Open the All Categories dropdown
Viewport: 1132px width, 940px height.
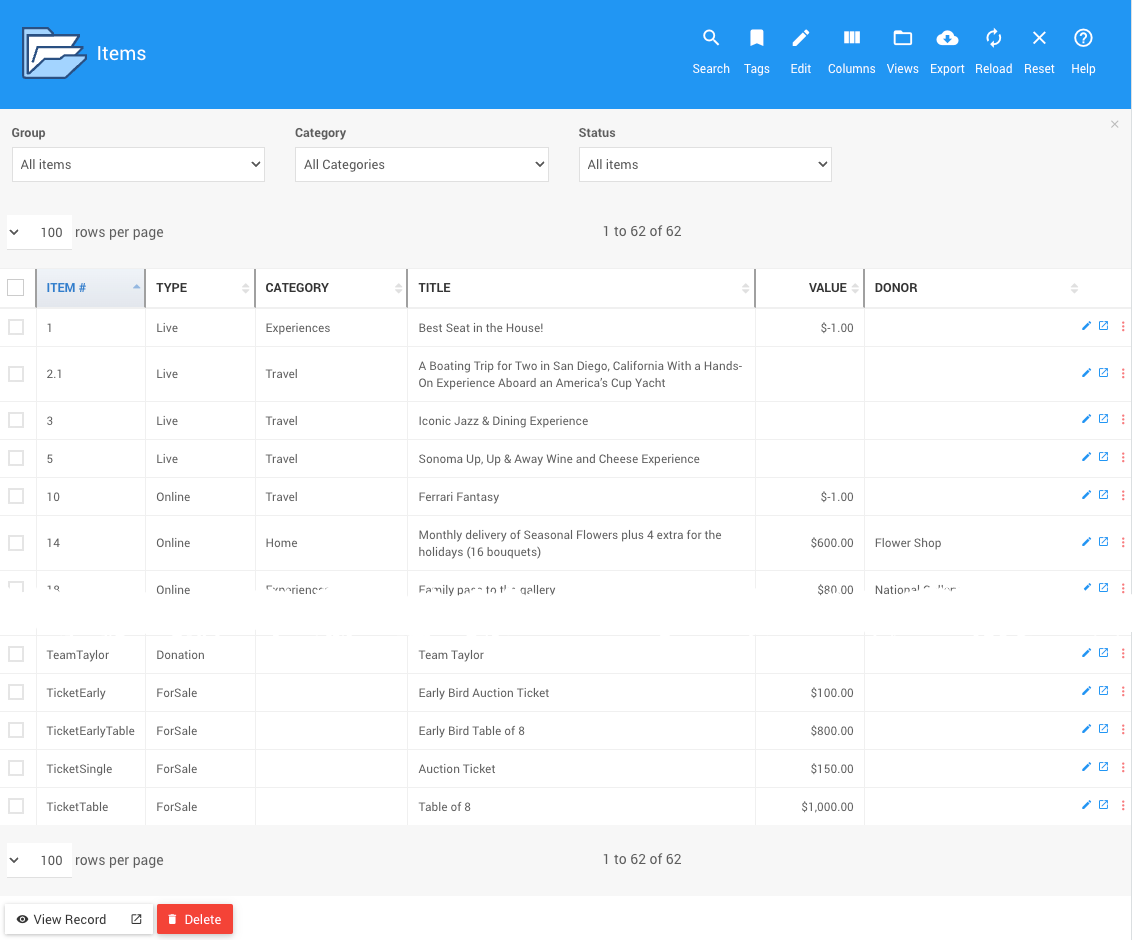tap(421, 165)
